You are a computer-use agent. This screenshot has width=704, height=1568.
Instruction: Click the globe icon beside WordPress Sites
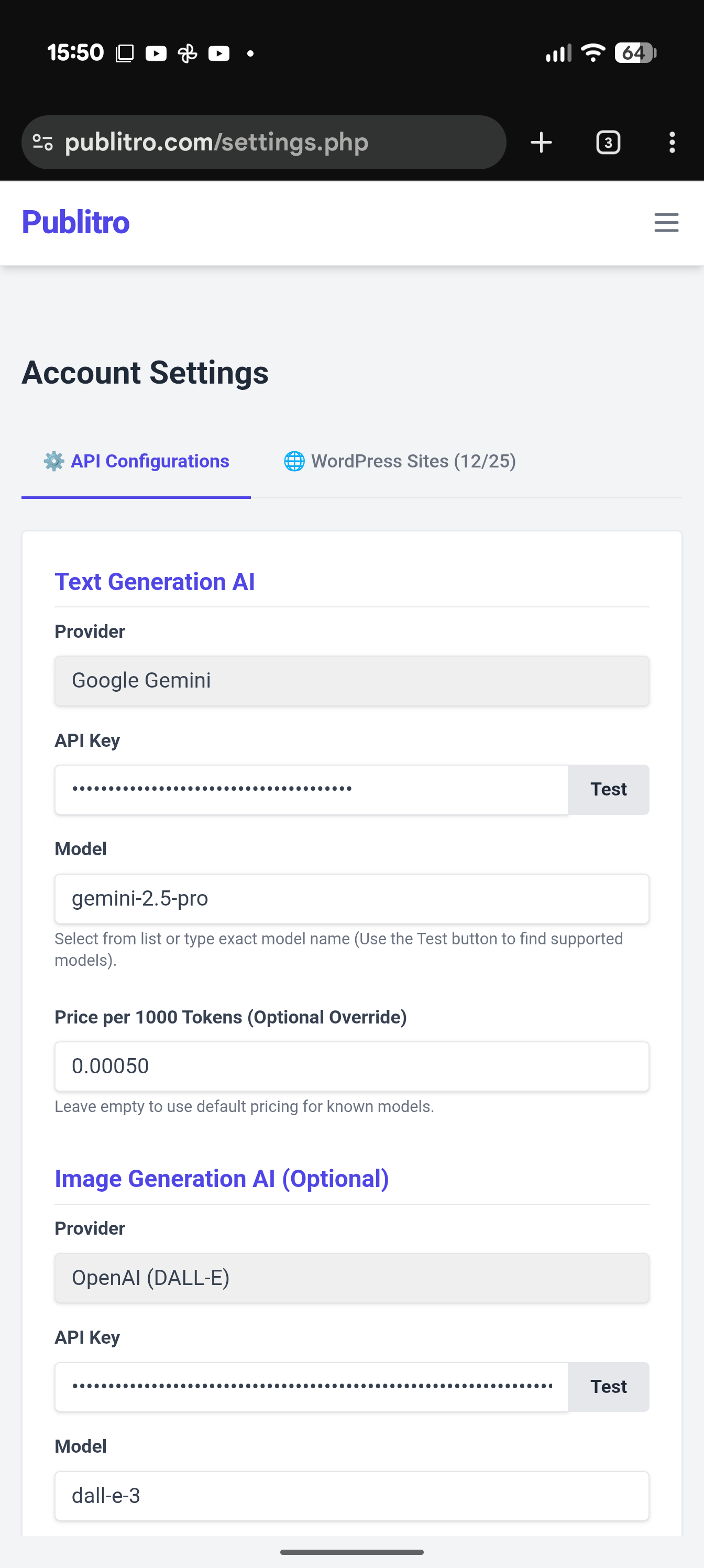294,461
